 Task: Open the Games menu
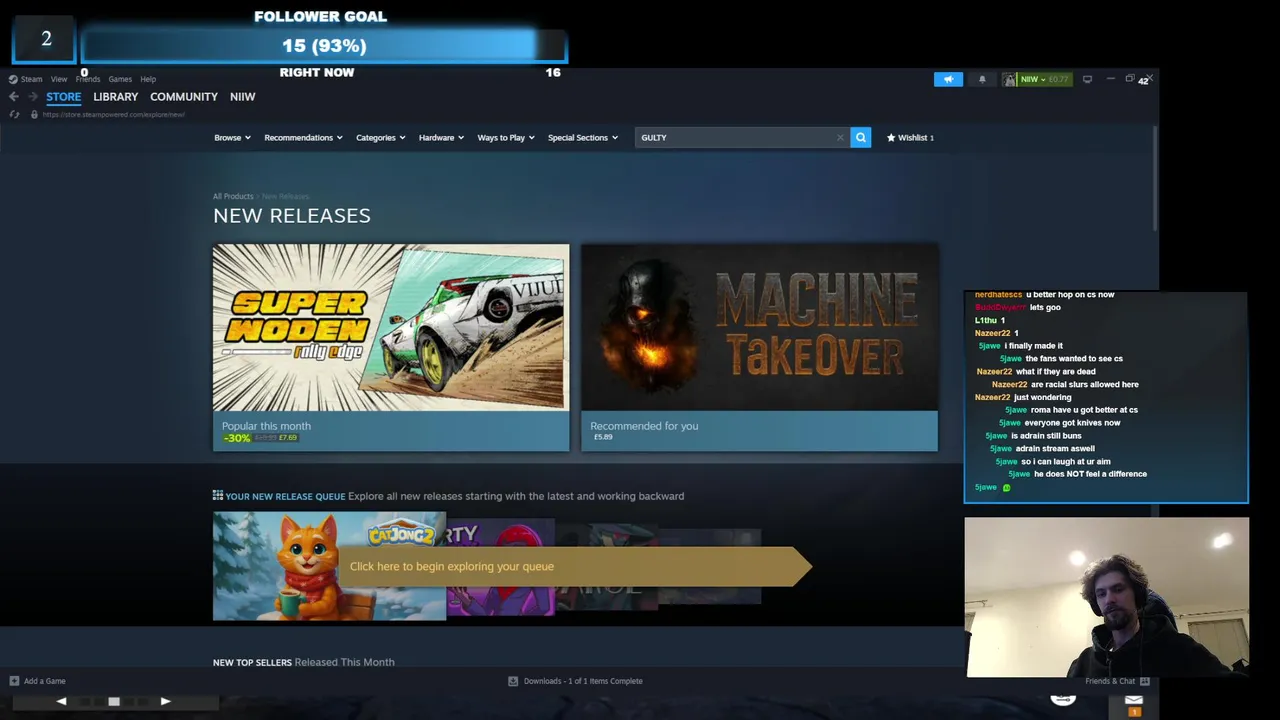point(120,79)
